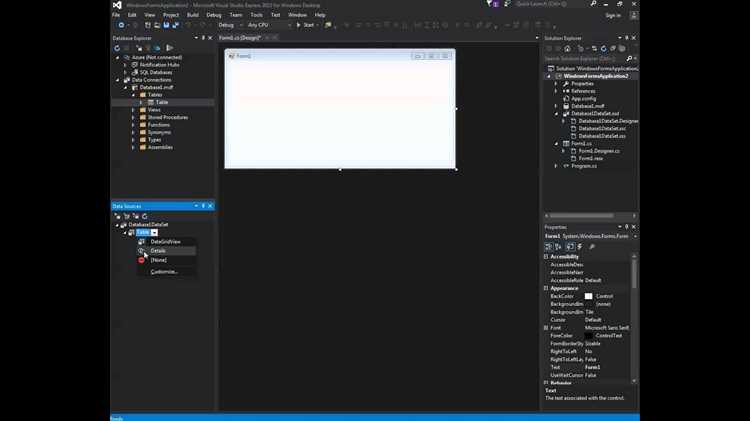The height and width of the screenshot is (421, 750).
Task: Pin the Data Sources panel
Action: (203, 206)
